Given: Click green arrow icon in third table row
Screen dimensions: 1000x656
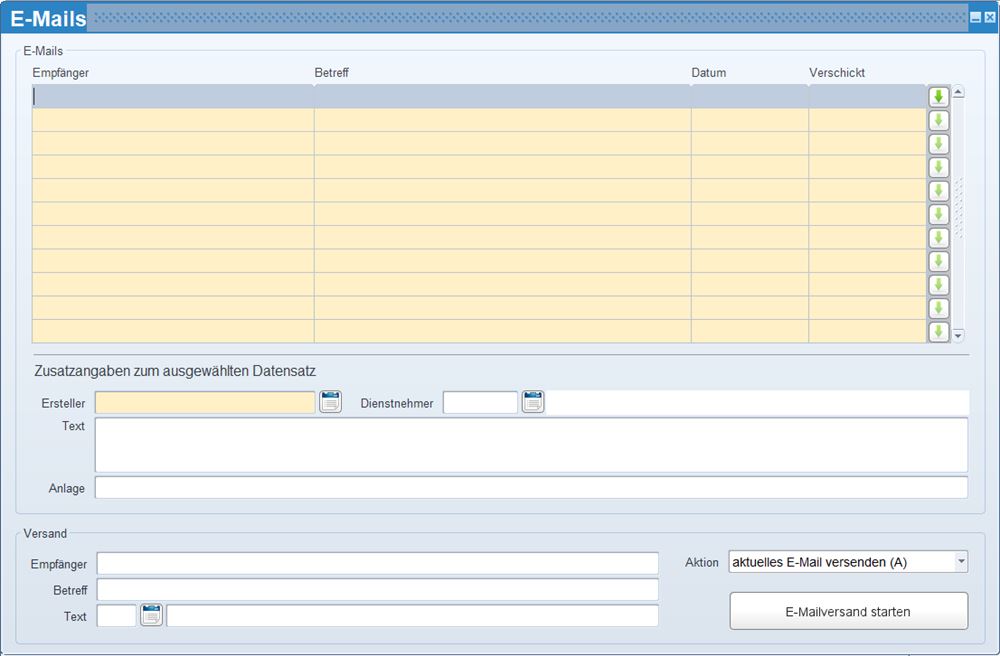Looking at the screenshot, I should pos(938,144).
